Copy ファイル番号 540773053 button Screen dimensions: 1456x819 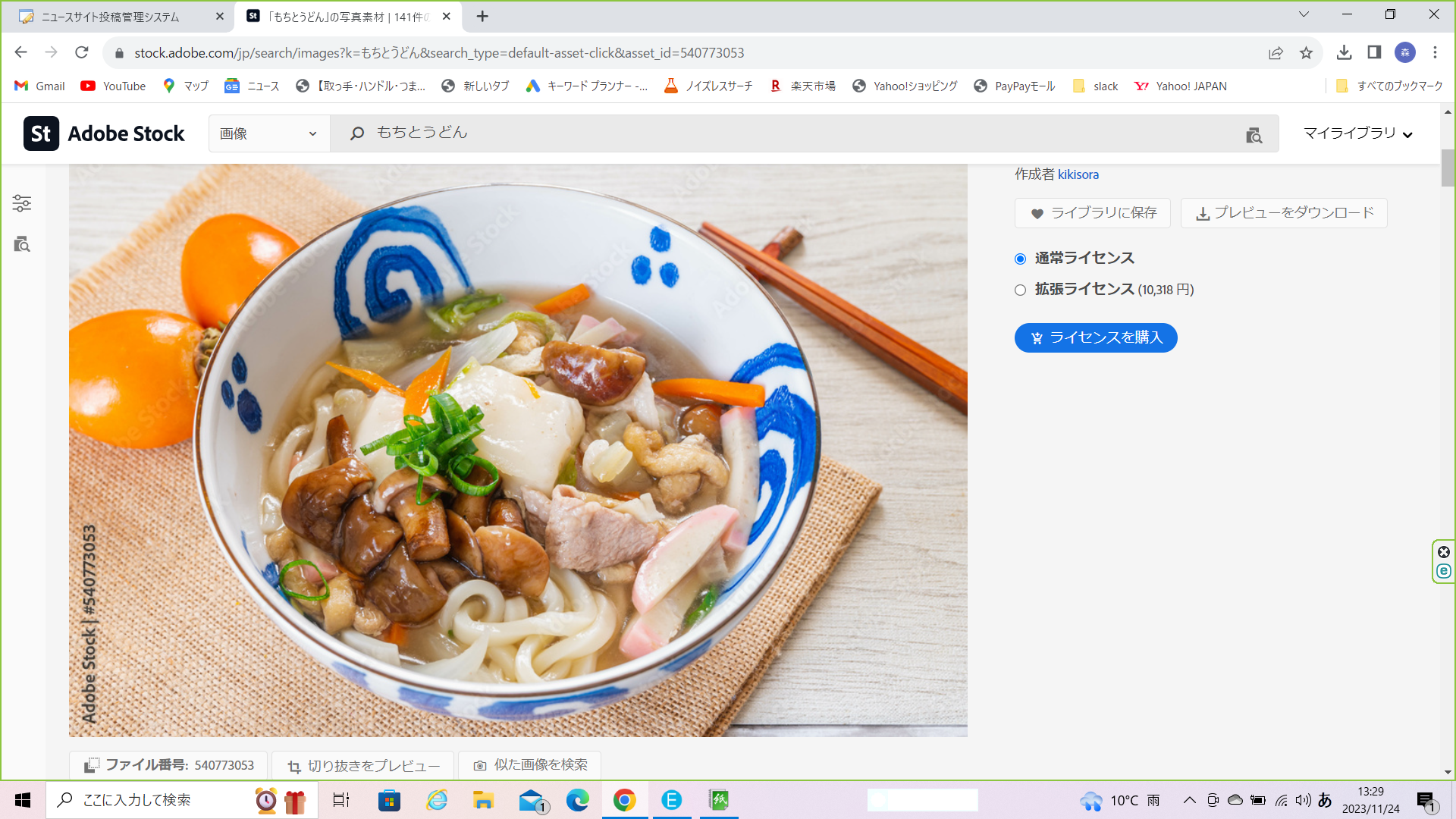coord(168,765)
